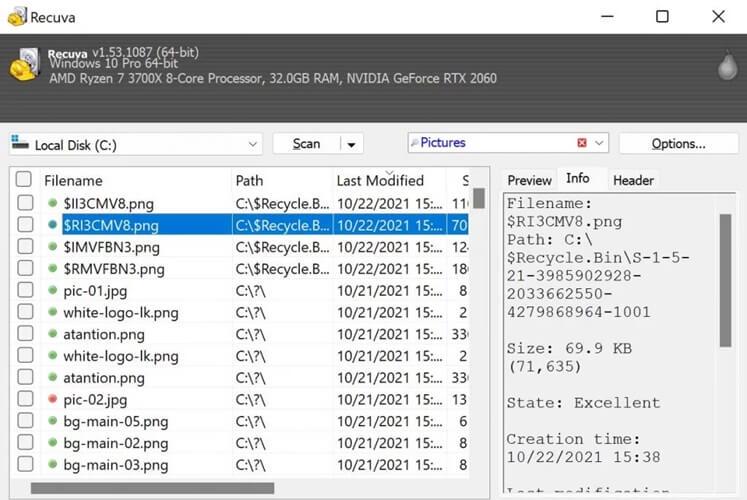This screenshot has width=747, height=500.
Task: Open the Scan button dropdown arrow
Action: coord(352,144)
